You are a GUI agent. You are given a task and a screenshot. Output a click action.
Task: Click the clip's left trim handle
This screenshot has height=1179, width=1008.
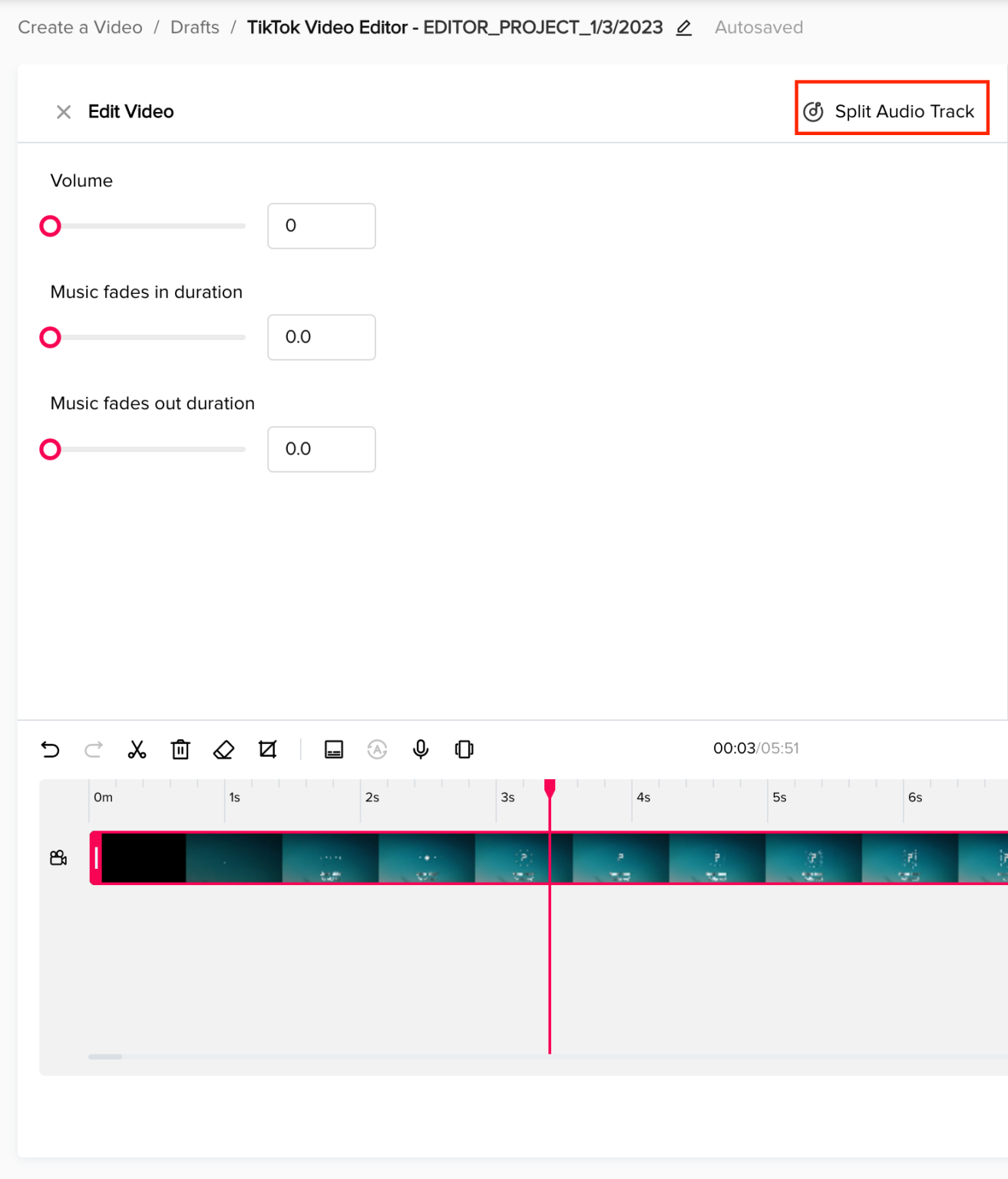[x=96, y=857]
